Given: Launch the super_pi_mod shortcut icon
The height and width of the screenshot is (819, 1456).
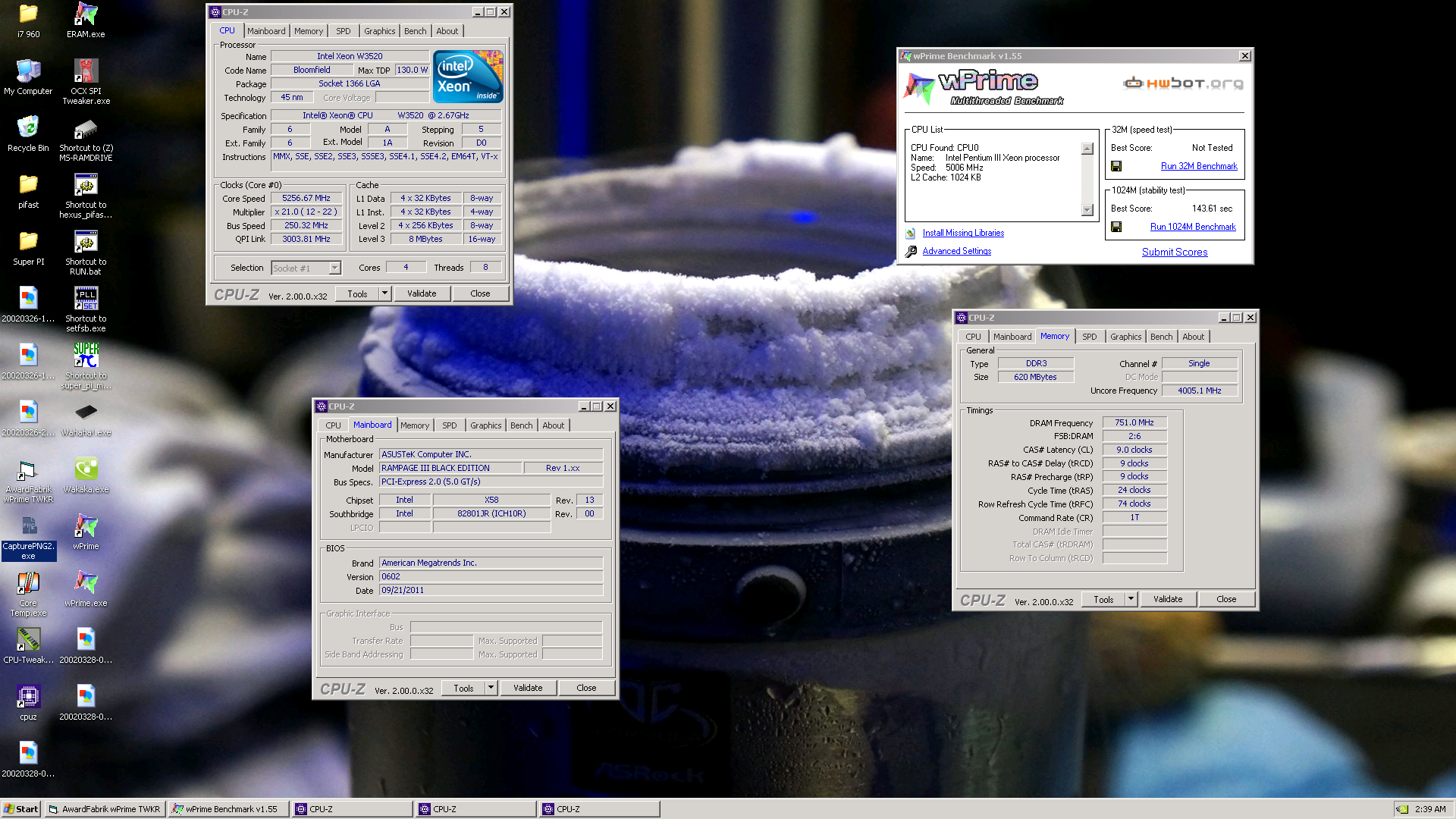Looking at the screenshot, I should pyautogui.click(x=86, y=355).
